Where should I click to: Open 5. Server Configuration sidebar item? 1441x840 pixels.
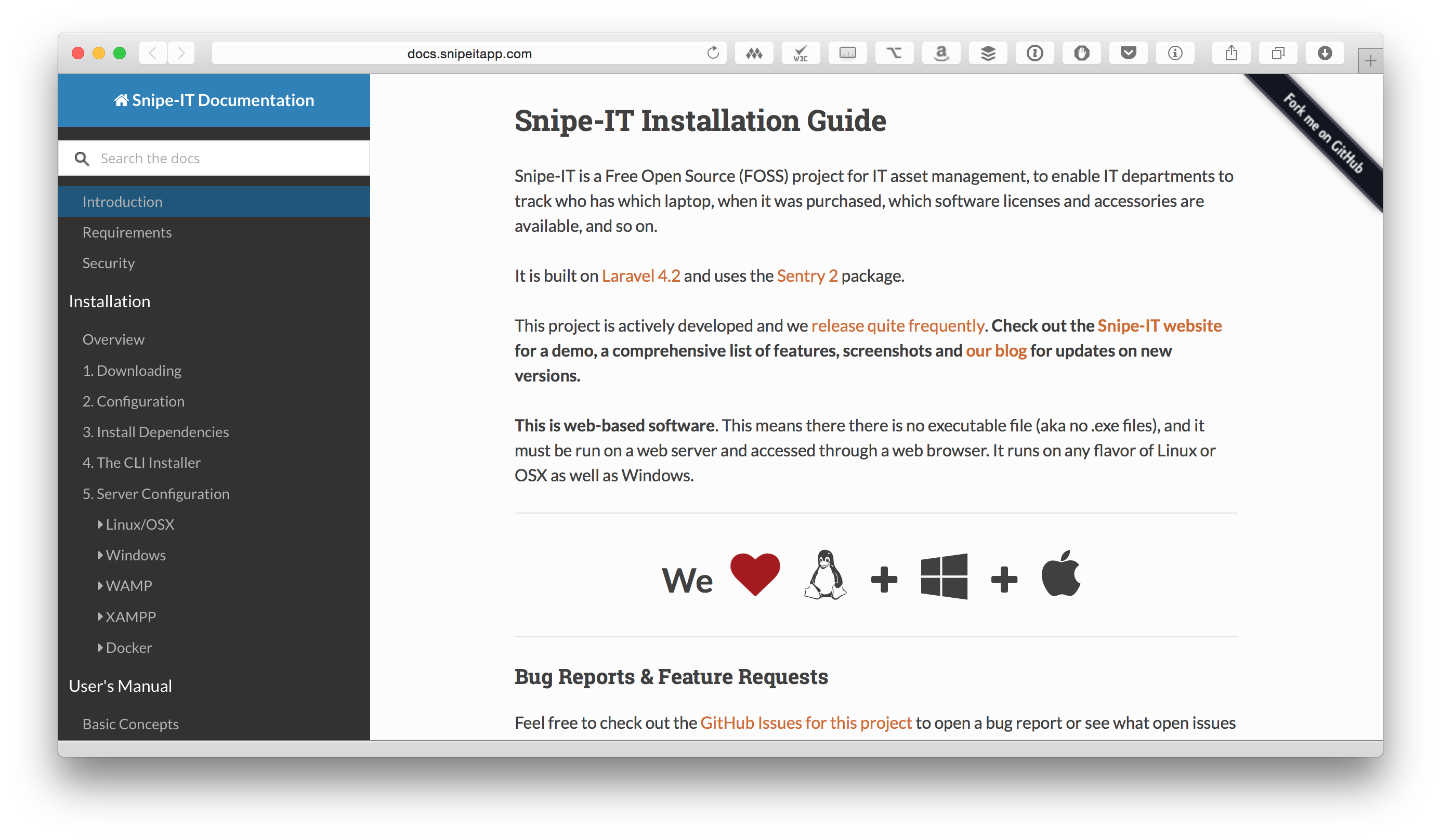click(156, 493)
